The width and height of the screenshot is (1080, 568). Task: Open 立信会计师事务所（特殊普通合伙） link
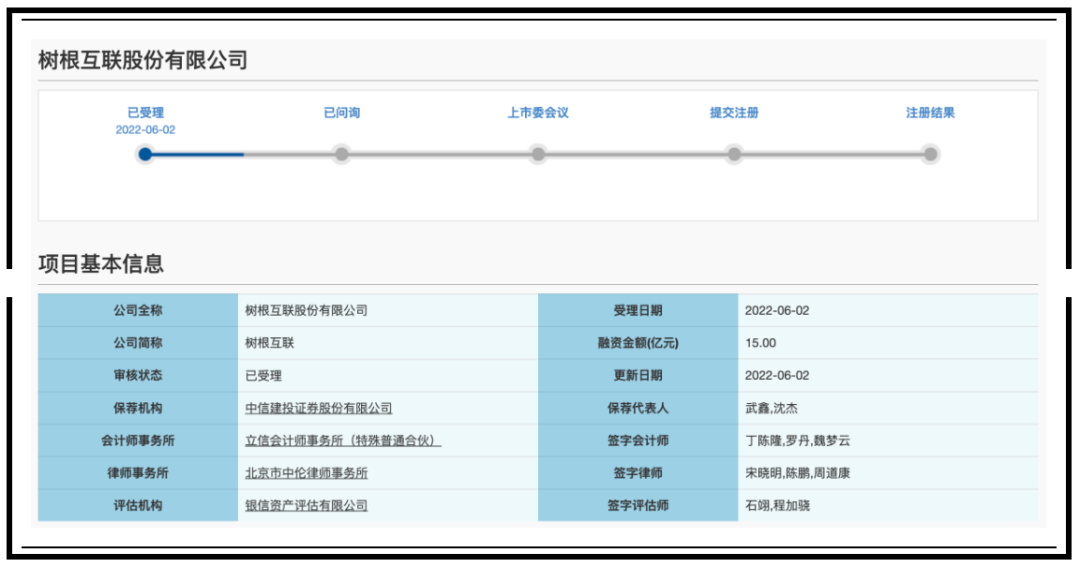343,441
